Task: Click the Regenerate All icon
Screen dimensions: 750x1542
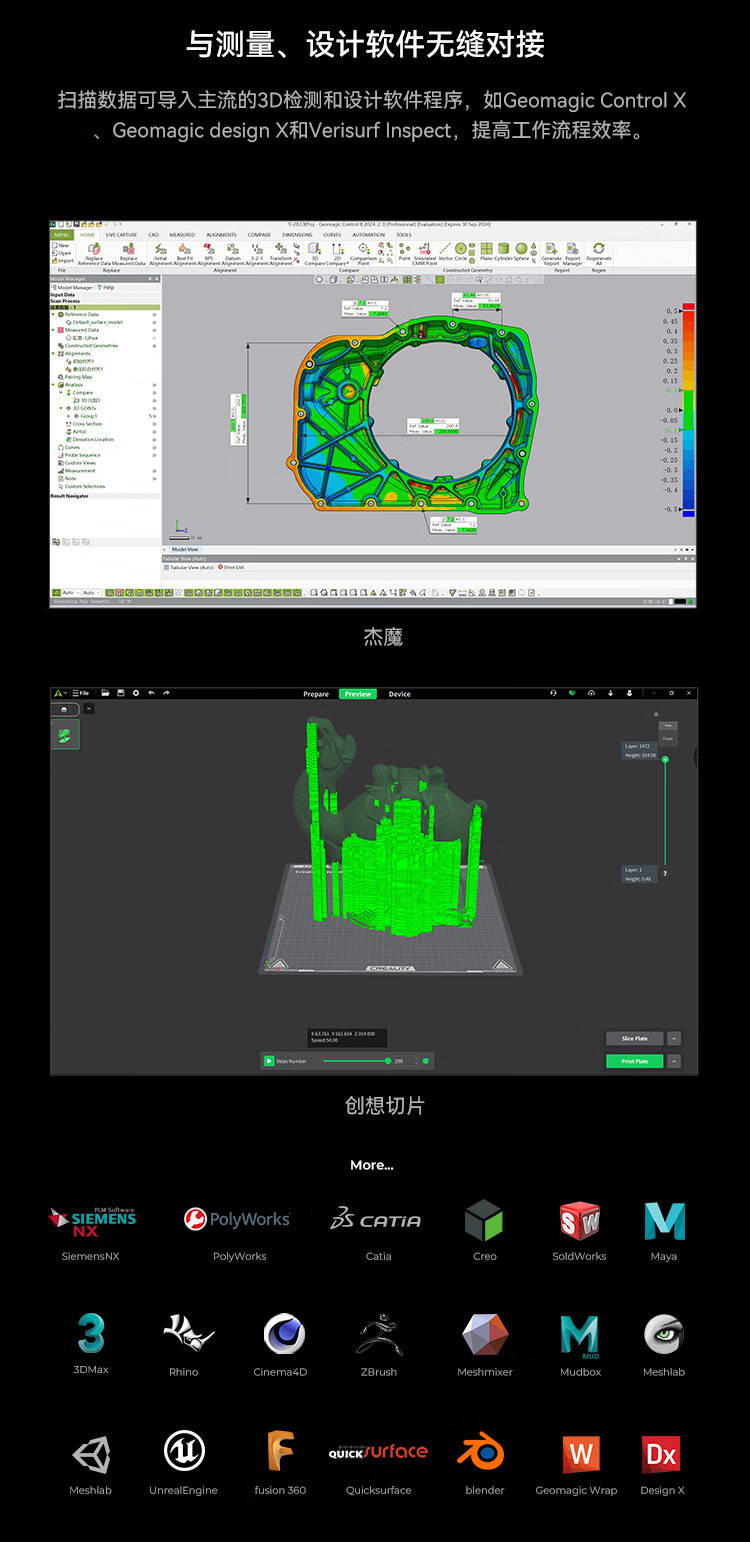Action: click(598, 250)
